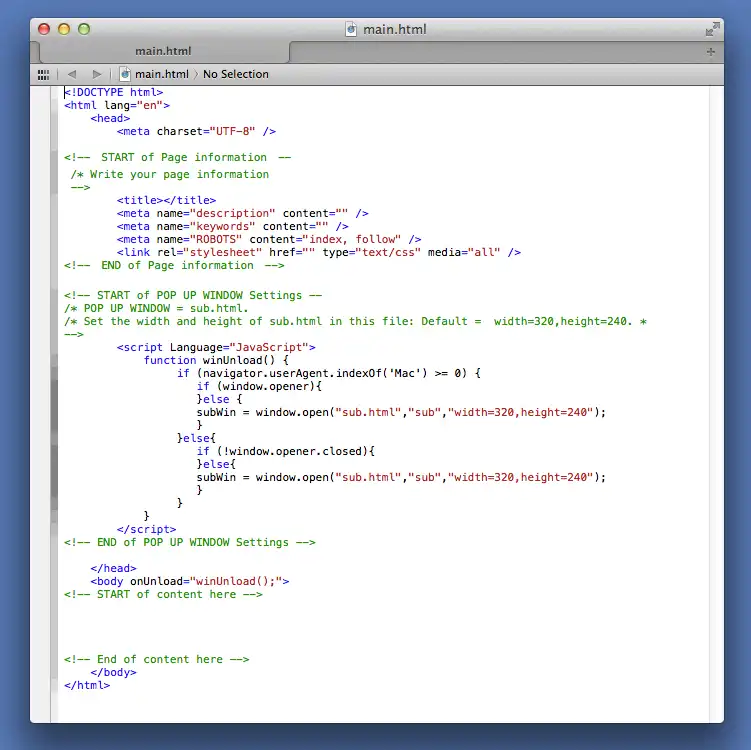Click the main.html file icon in jump bar

click(x=125, y=74)
